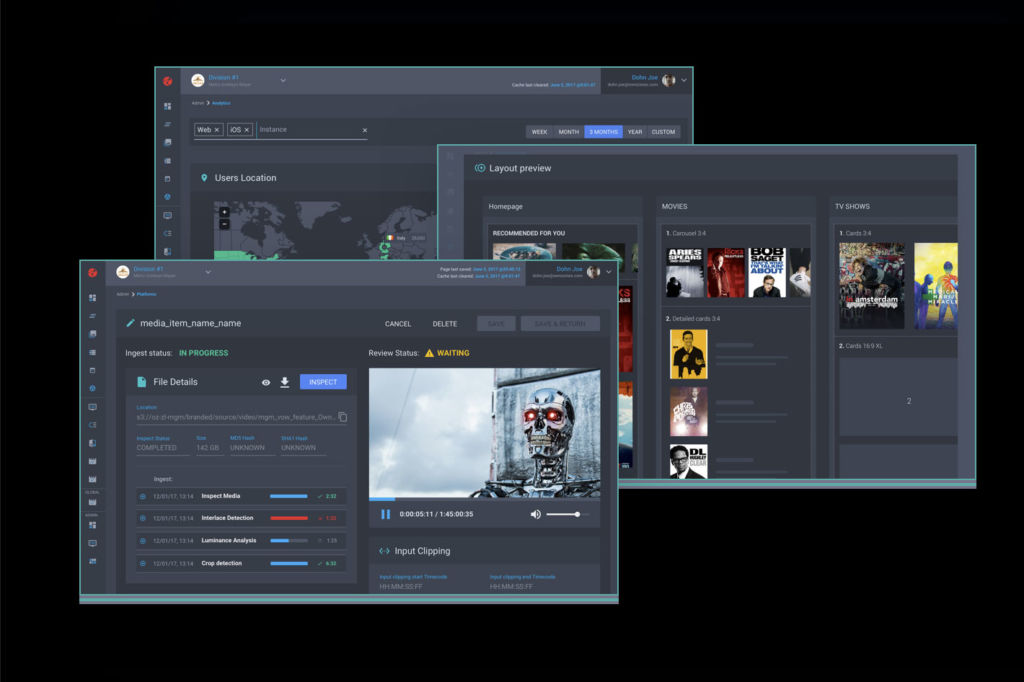Click the second sidebar icon in the front window, under the dashboard grid
Screen dimensions: 1024x682
click(x=93, y=316)
